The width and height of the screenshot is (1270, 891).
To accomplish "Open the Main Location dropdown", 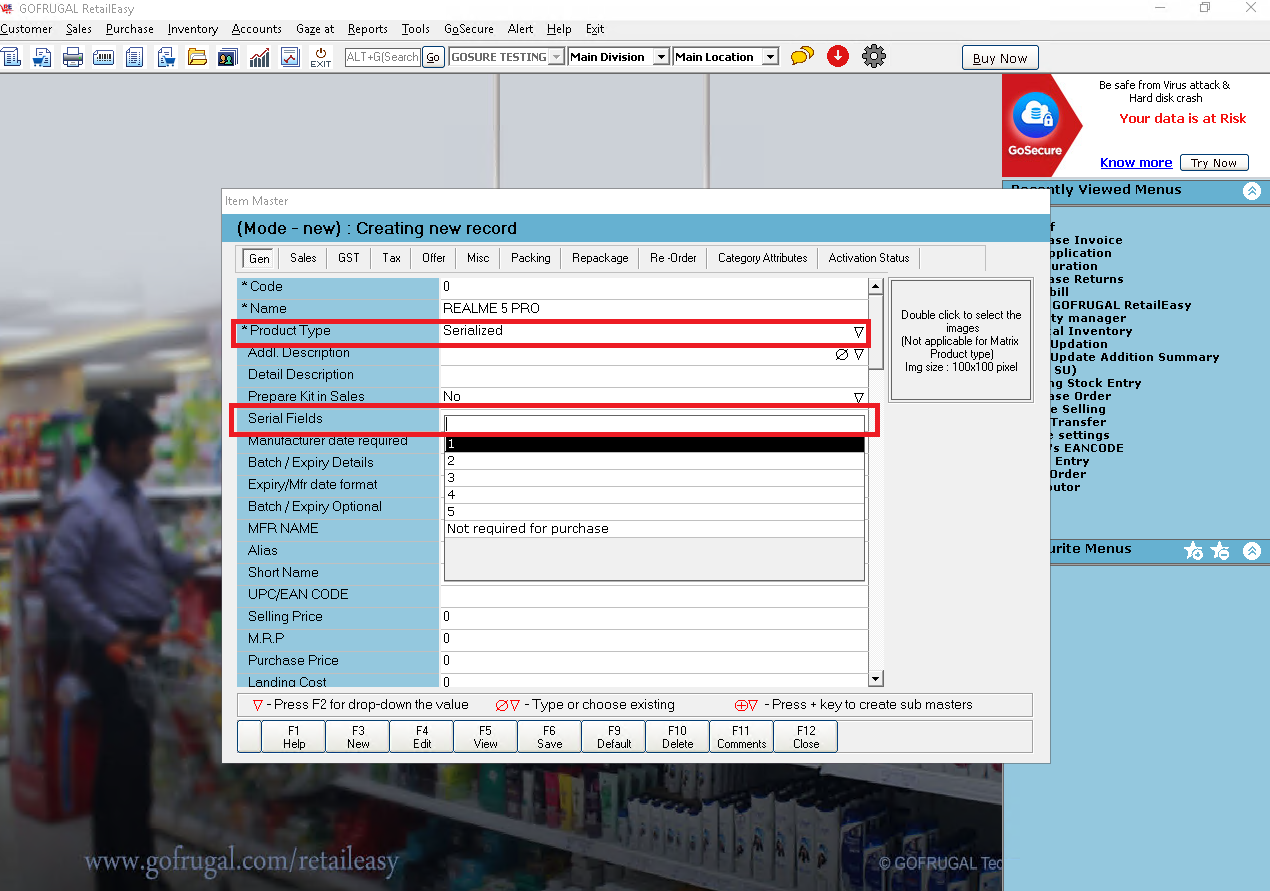I will tap(769, 57).
